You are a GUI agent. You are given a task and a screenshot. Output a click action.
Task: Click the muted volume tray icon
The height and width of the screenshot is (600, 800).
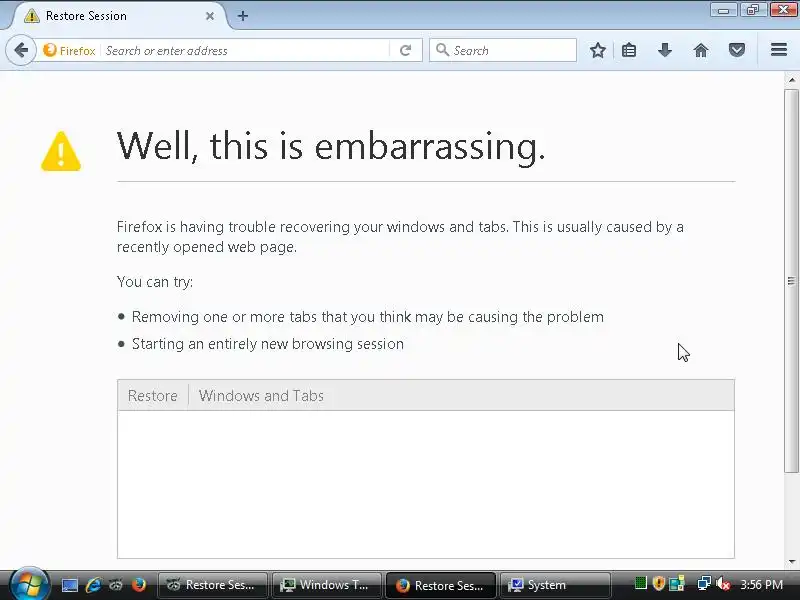click(x=723, y=584)
